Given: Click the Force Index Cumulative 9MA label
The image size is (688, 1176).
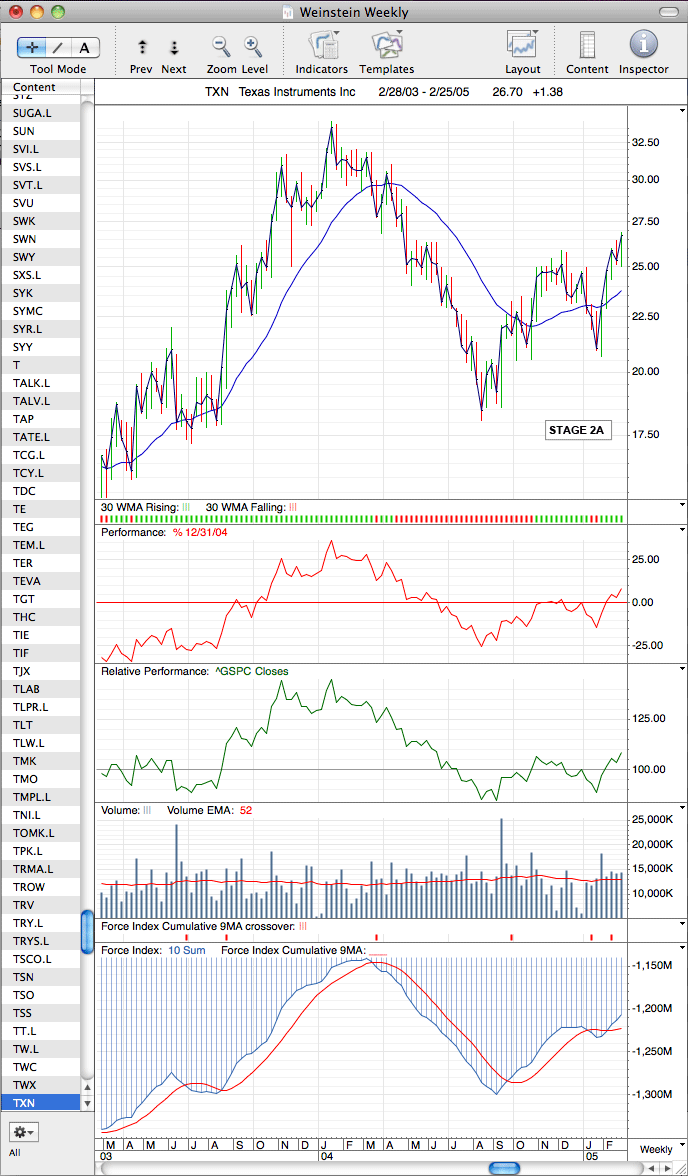Looking at the screenshot, I should [x=304, y=950].
